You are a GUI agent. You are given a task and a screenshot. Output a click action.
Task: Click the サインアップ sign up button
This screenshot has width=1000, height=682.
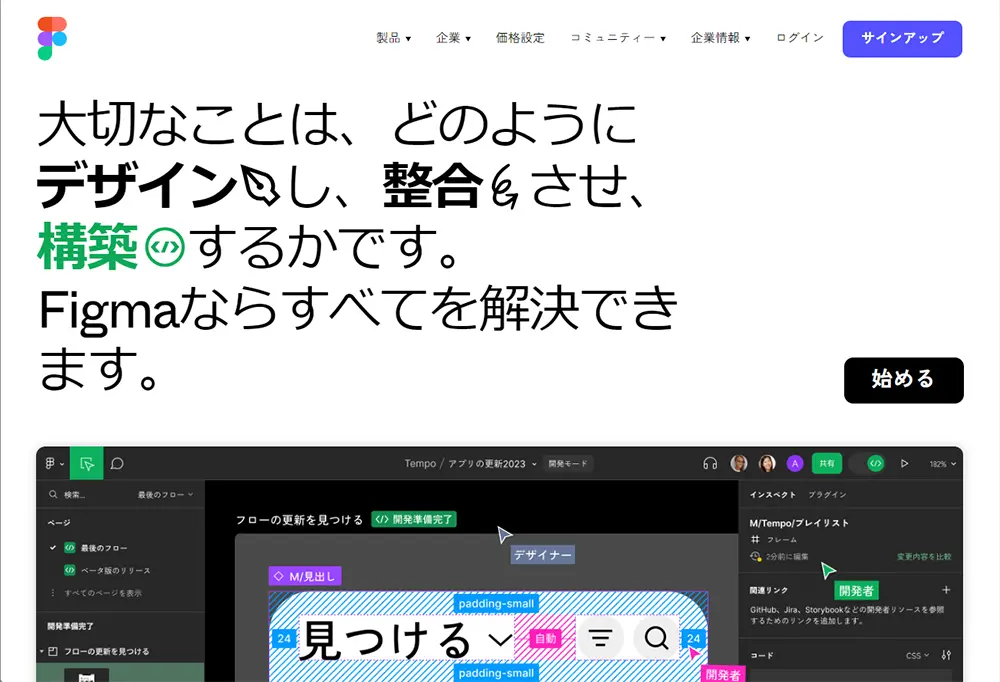pyautogui.click(x=902, y=39)
